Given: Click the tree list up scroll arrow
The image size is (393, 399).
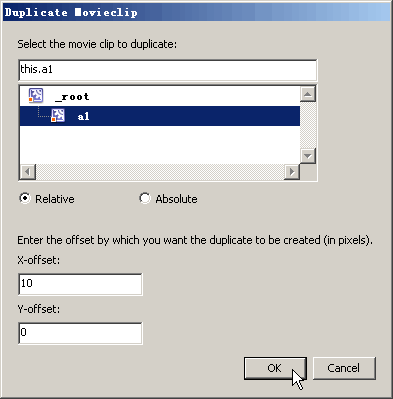Looking at the screenshot, I should pos(308,94).
